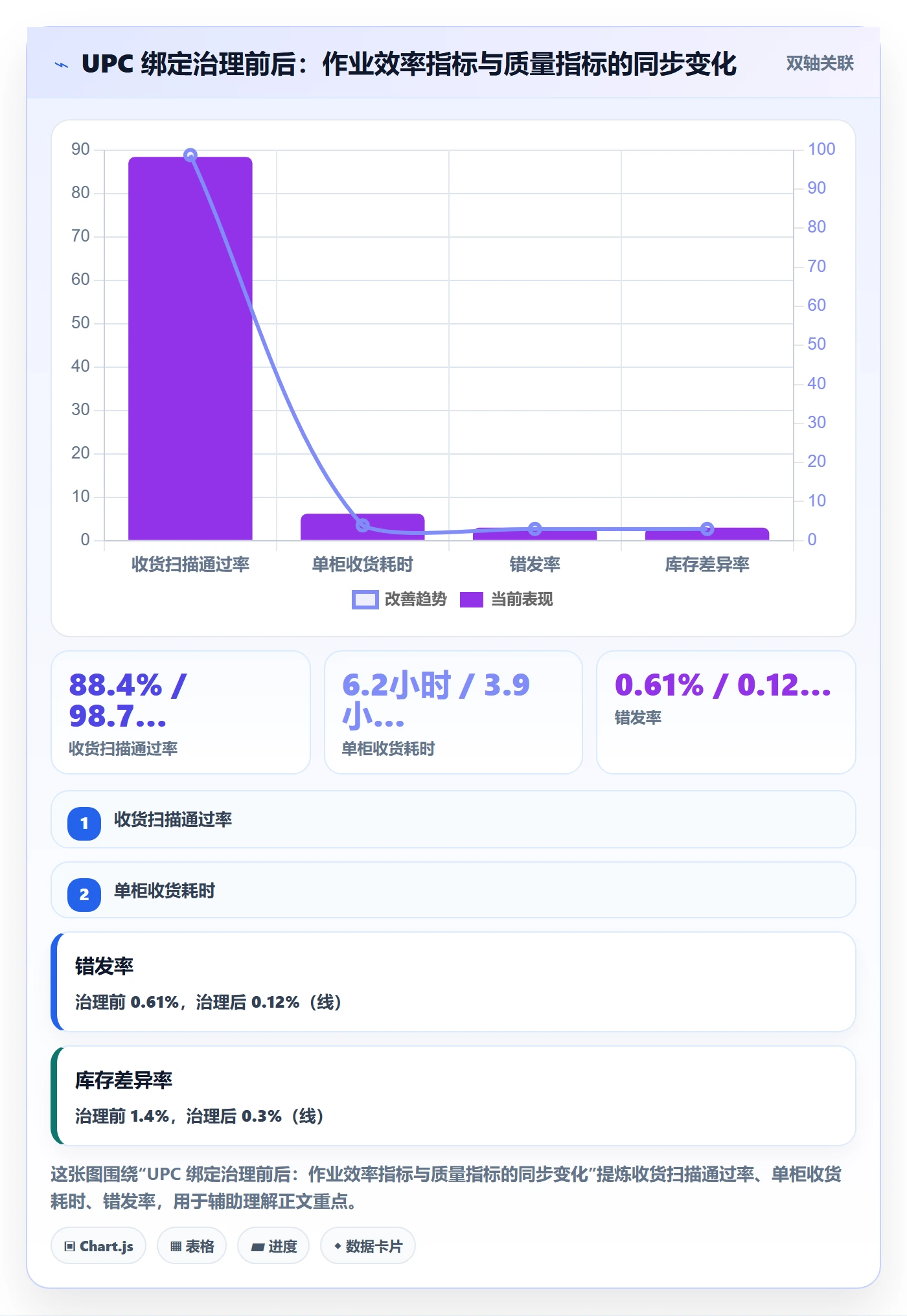Click x-axis label 错发率
Viewport: 907px width, 1316px height.
click(x=535, y=565)
